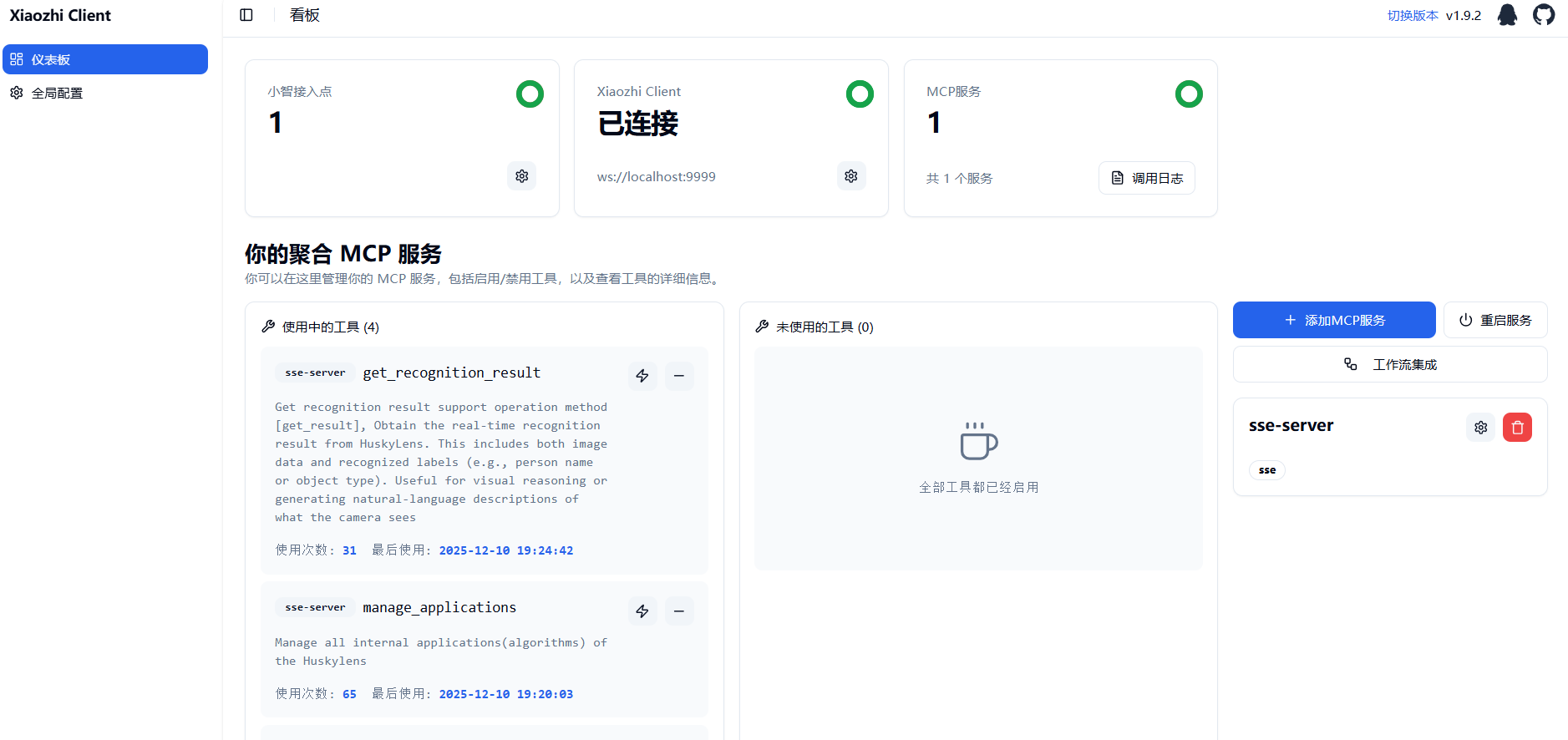Open 全局配置 in the sidebar
1568x740 pixels.
click(x=57, y=94)
